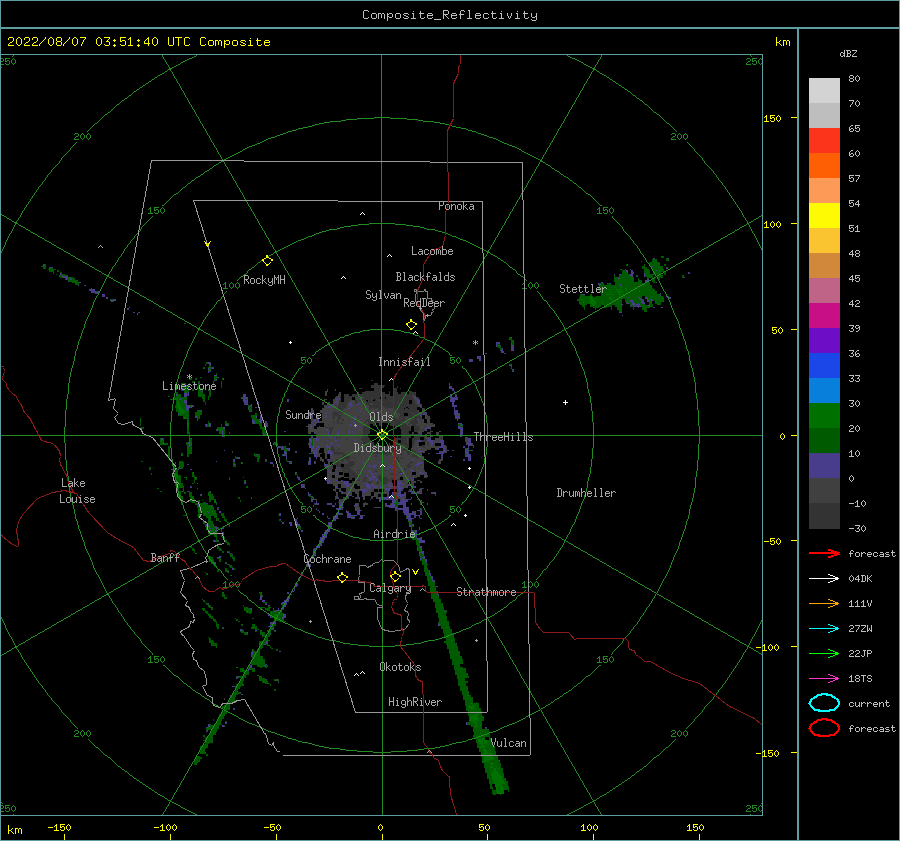Select the light blue swatch between 33 and 30 dBZ

click(824, 390)
